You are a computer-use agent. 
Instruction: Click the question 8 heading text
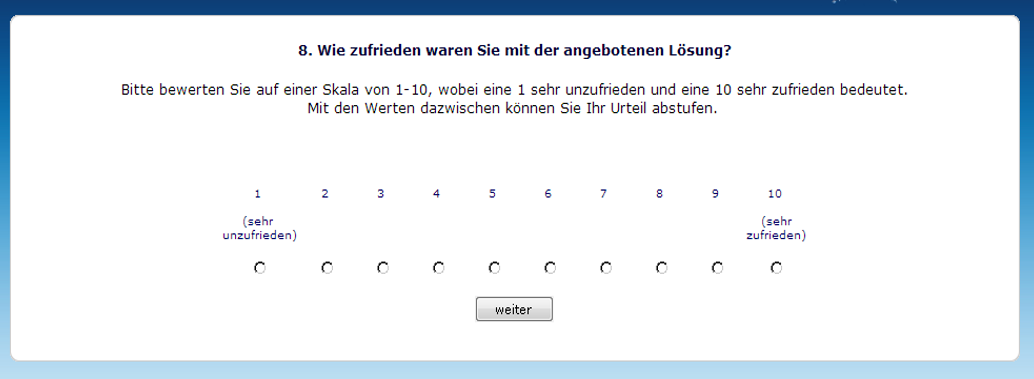coord(514,51)
